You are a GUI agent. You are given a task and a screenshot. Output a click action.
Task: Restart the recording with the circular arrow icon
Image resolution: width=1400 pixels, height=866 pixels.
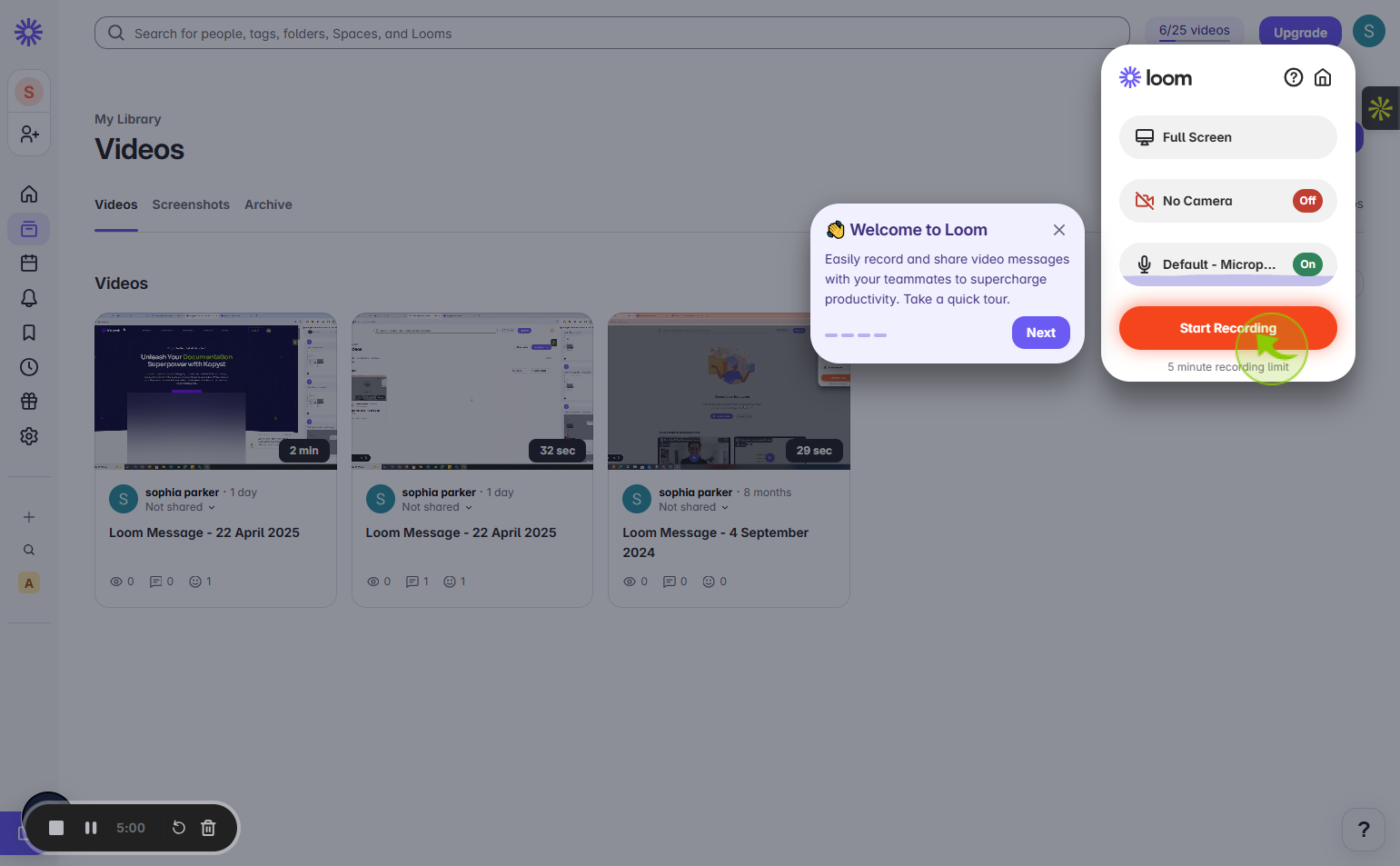(179, 828)
